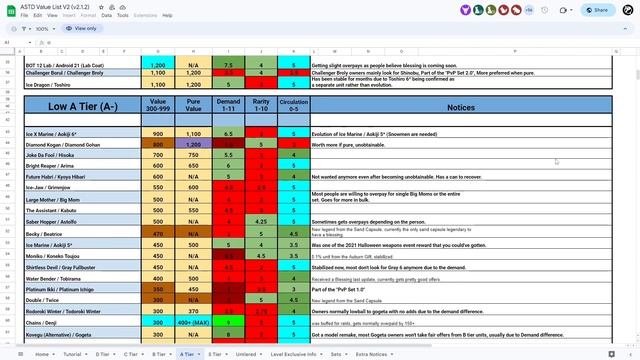The width and height of the screenshot is (640, 360).
Task: Select the Pure Value column header cell
Action: (x=193, y=105)
